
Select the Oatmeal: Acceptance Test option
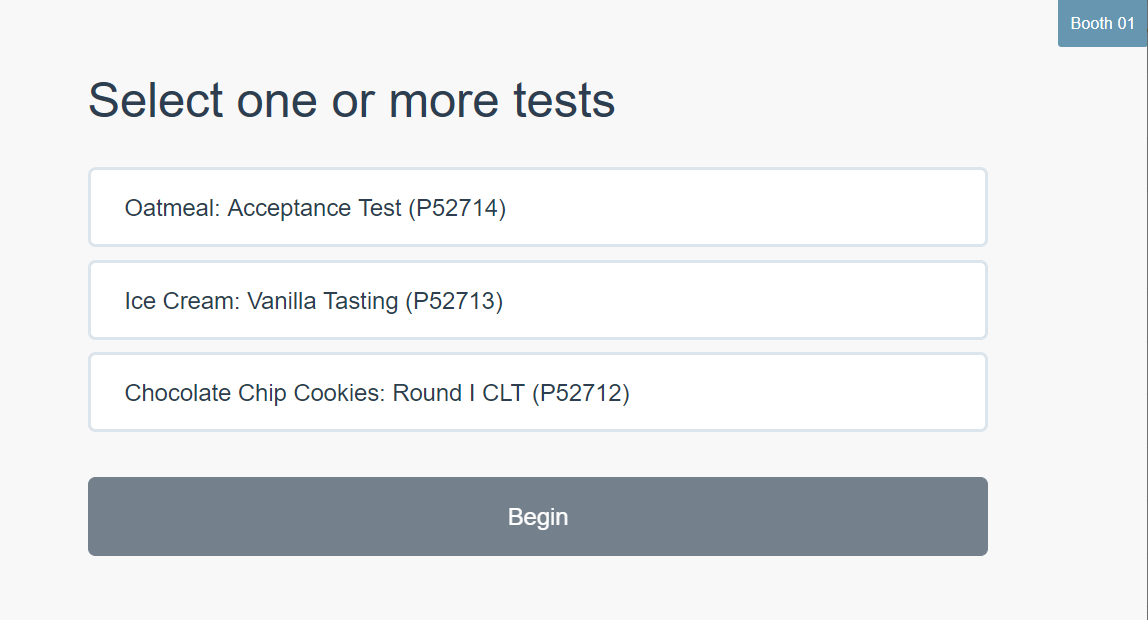538,208
